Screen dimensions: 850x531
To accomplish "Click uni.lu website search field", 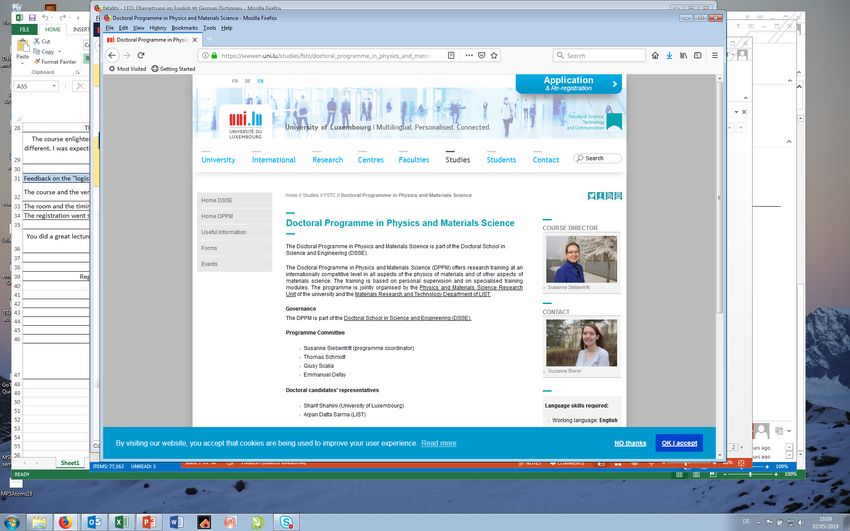I will pyautogui.click(x=597, y=158).
